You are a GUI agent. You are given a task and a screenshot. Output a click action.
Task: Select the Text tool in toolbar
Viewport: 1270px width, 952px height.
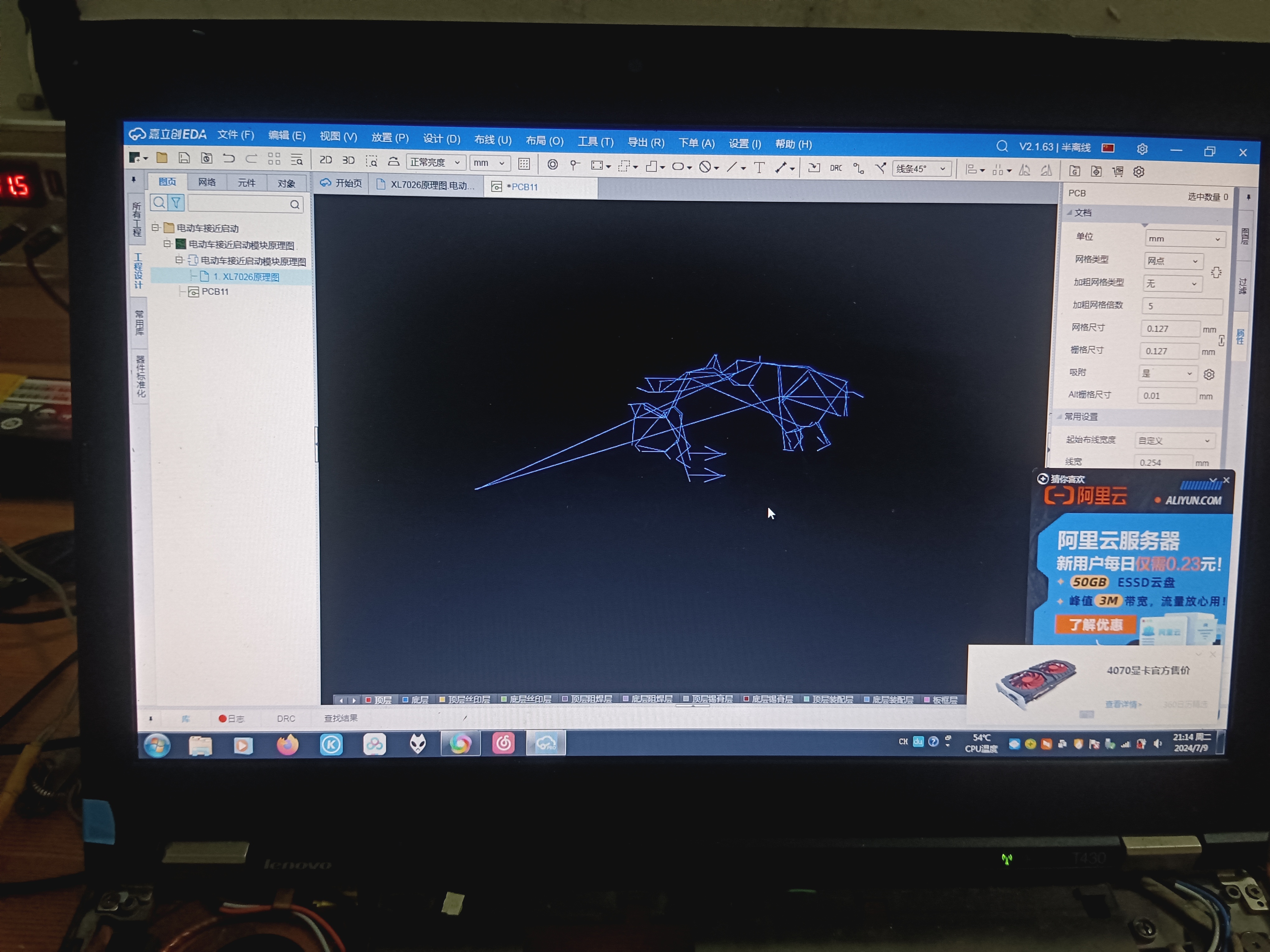(x=759, y=168)
